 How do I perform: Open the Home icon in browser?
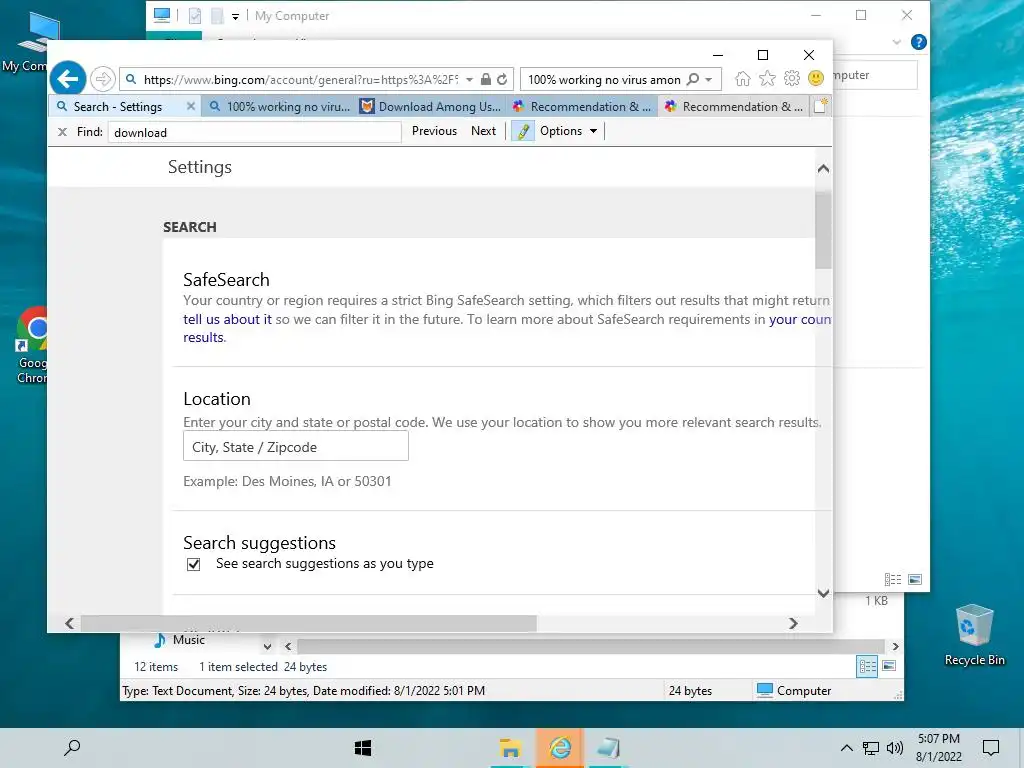tap(743, 79)
